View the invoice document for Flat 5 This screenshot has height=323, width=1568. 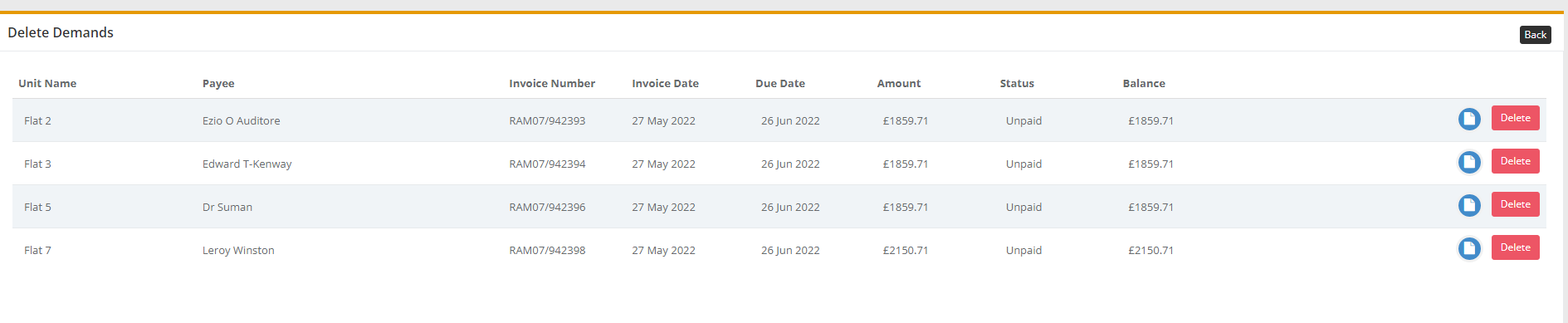pos(1469,206)
